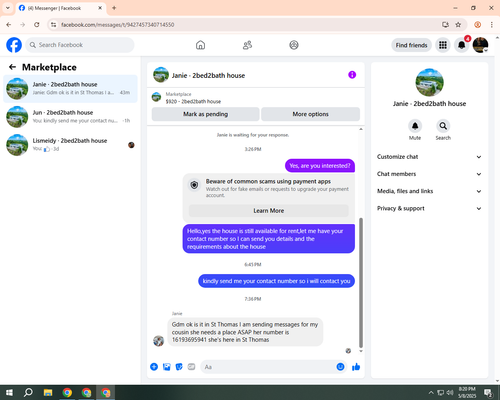Click the chat messages vertical scrollbar
This screenshot has width=500, height=400.
tap(361, 283)
